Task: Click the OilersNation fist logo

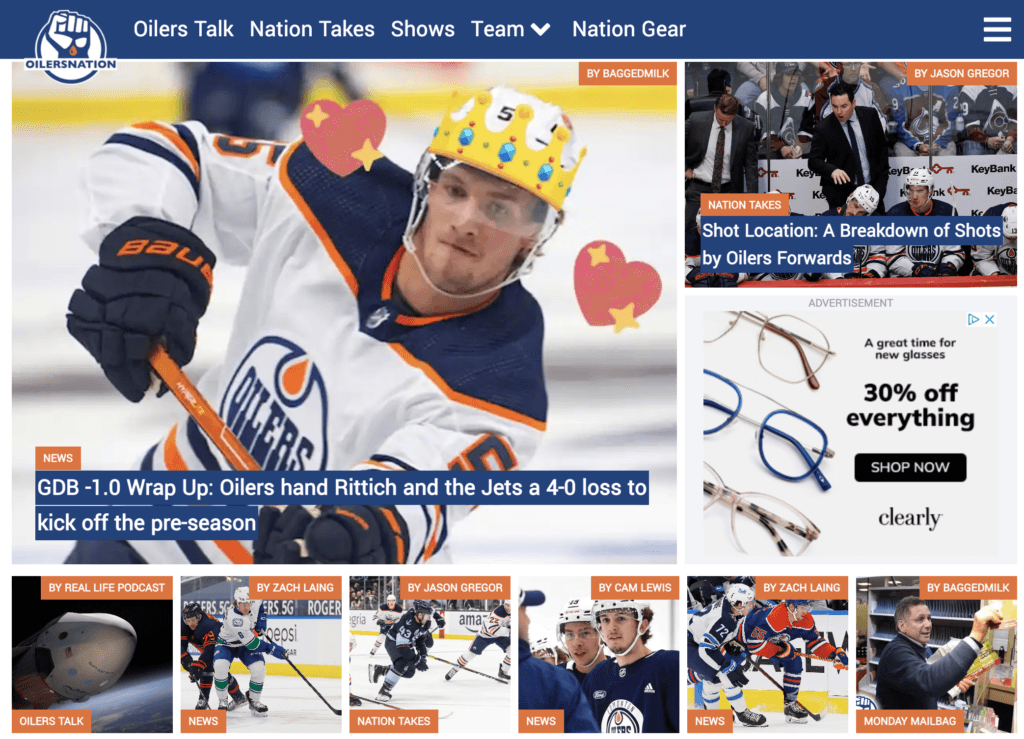Action: tap(71, 46)
